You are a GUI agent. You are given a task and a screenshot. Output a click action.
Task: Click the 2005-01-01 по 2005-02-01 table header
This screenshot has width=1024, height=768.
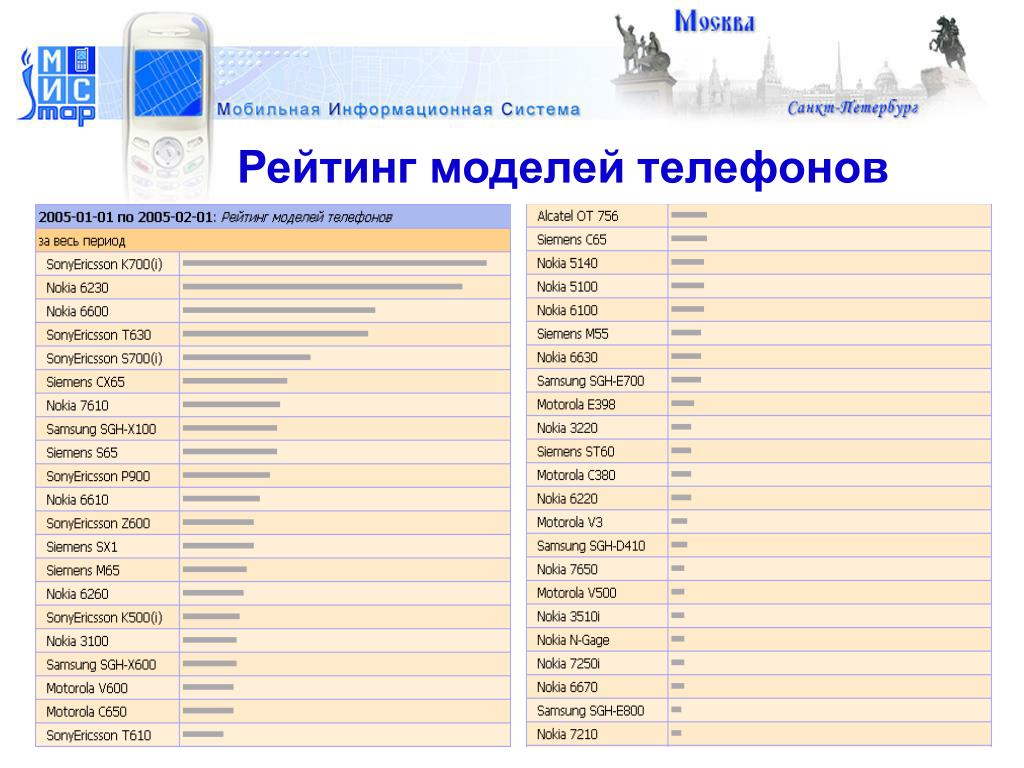(x=273, y=217)
